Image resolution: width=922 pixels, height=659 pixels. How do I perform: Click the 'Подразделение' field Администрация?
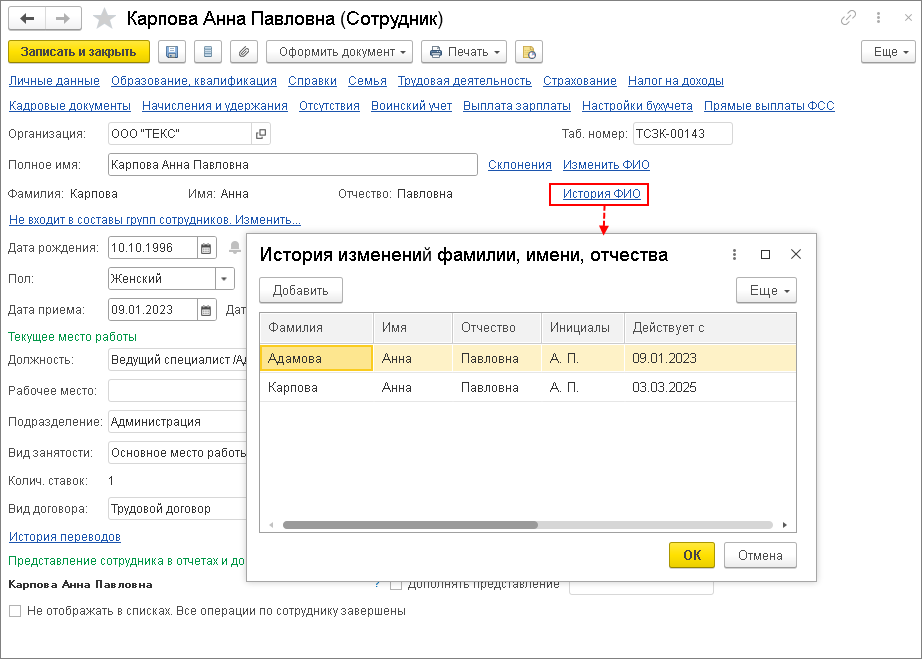coord(177,422)
